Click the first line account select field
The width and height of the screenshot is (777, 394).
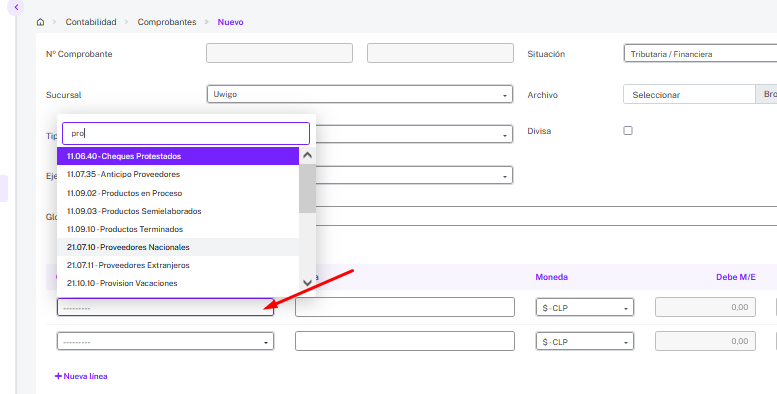pyautogui.click(x=166, y=307)
